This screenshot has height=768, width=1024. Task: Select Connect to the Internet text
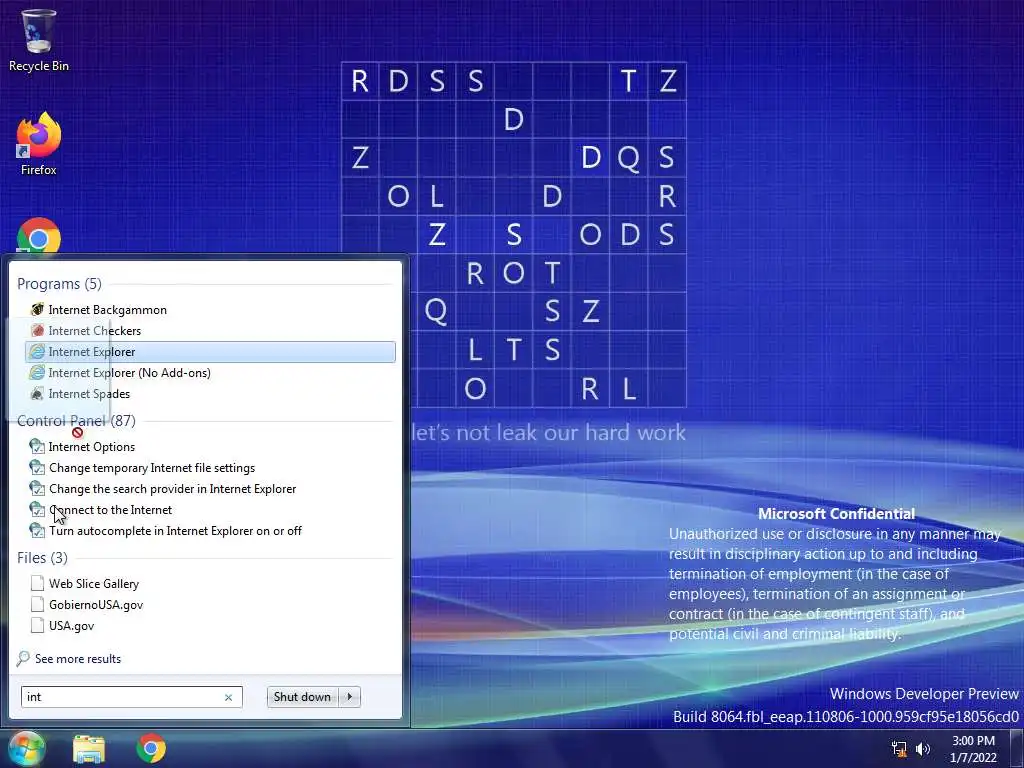(x=110, y=509)
